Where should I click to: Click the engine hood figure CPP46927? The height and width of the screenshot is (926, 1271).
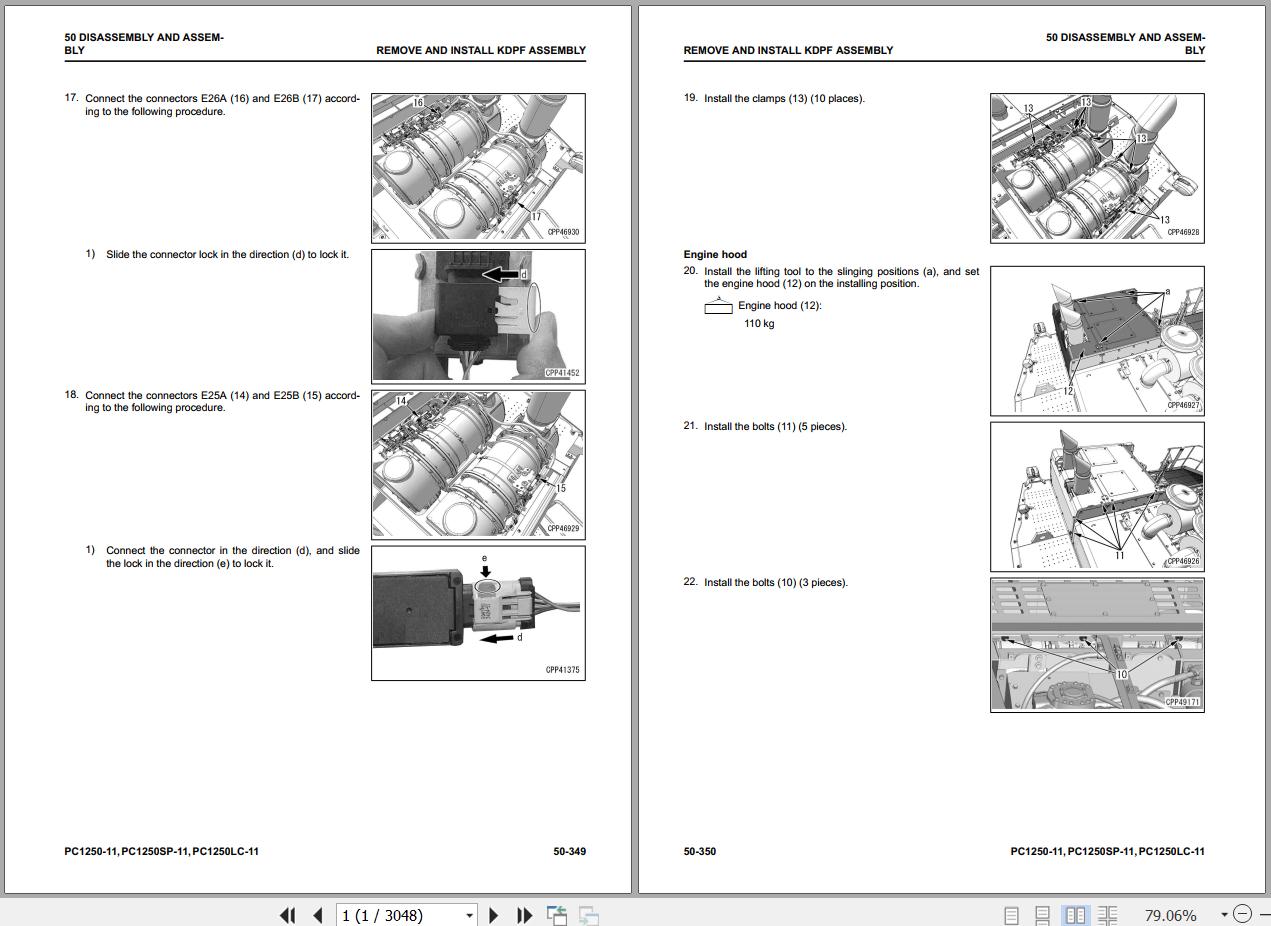[x=1097, y=341]
